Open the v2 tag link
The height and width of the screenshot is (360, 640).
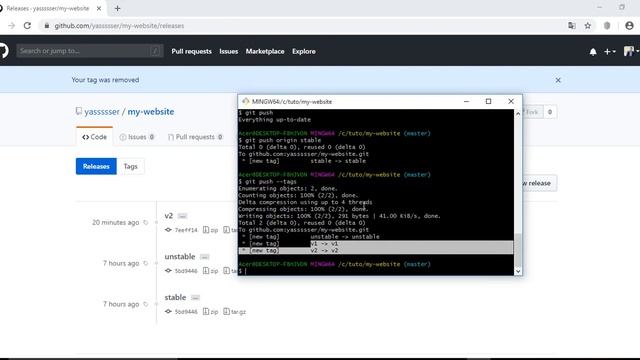tap(169, 216)
